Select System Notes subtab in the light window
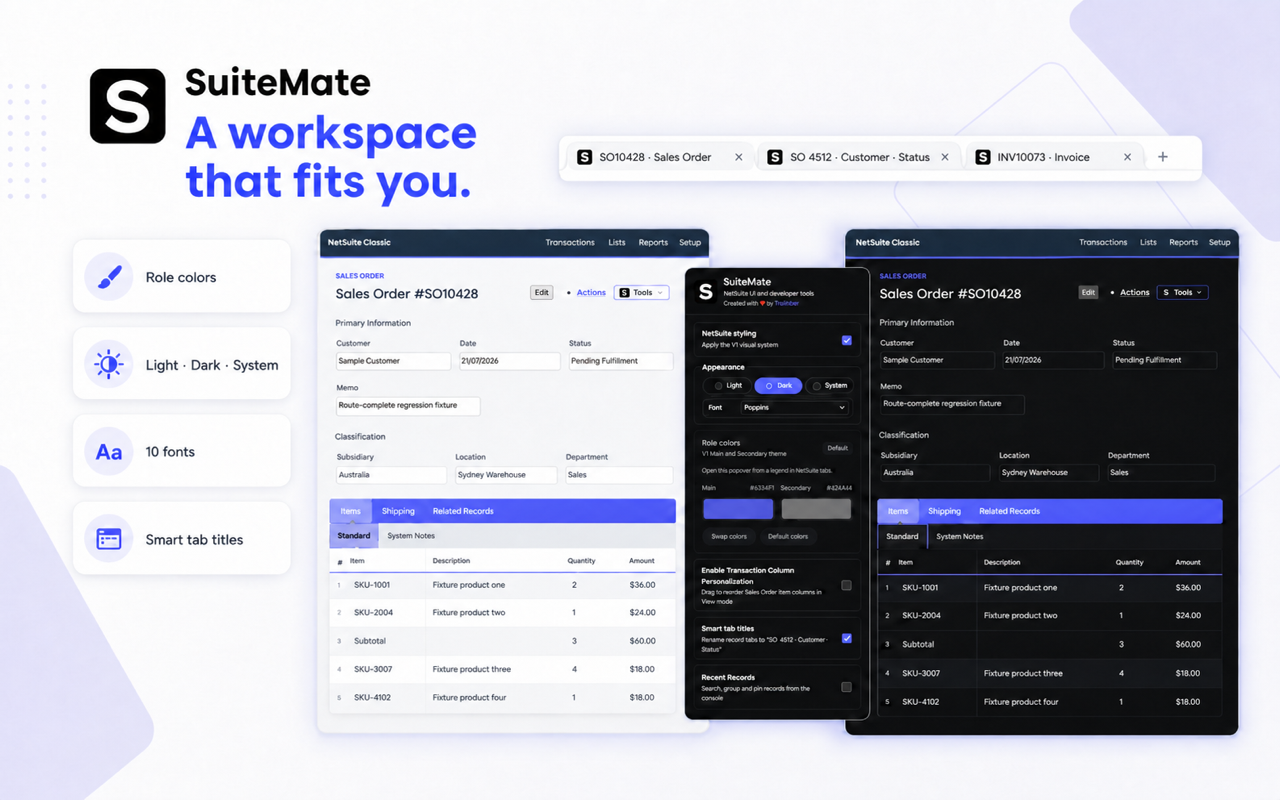 click(411, 536)
